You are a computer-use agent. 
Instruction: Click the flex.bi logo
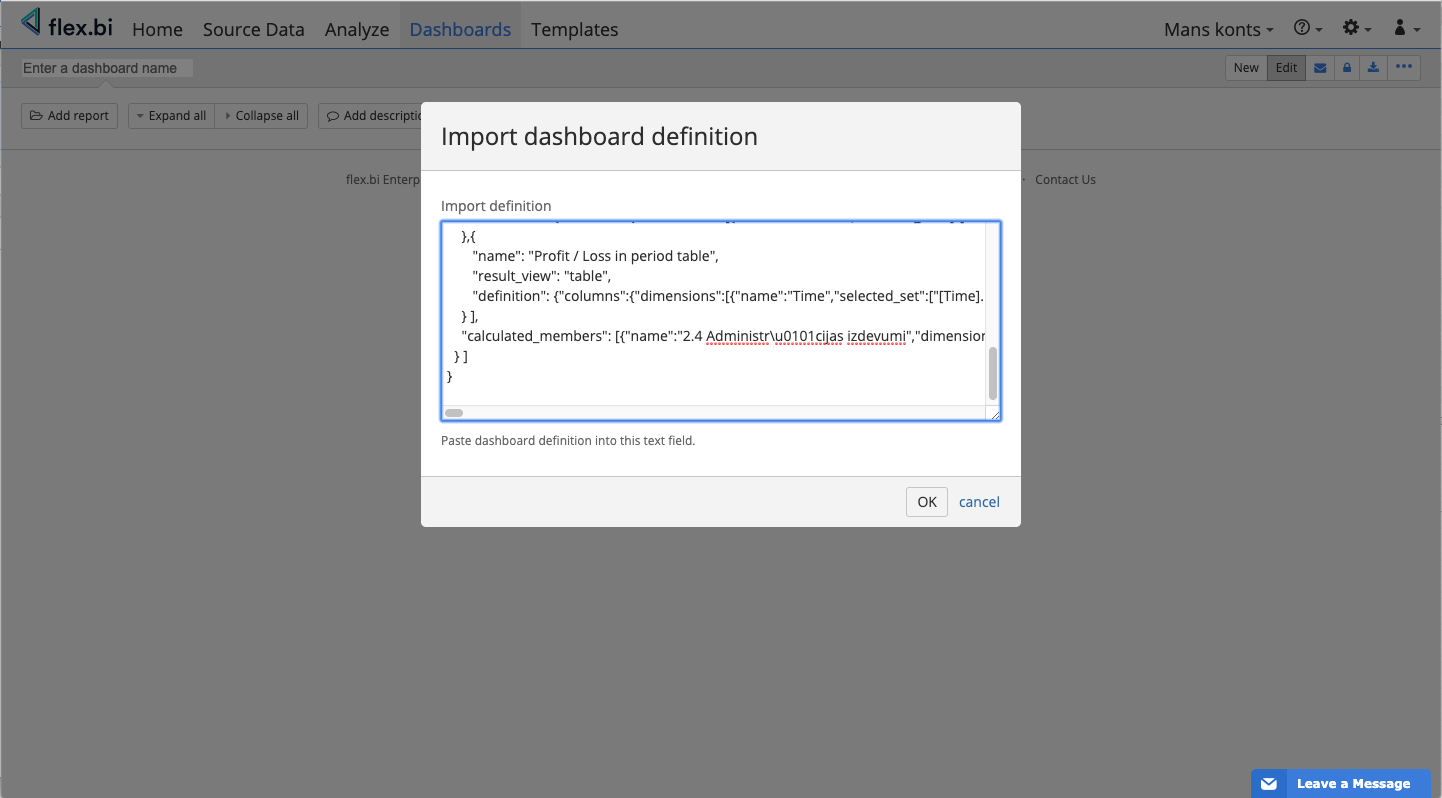pos(67,26)
